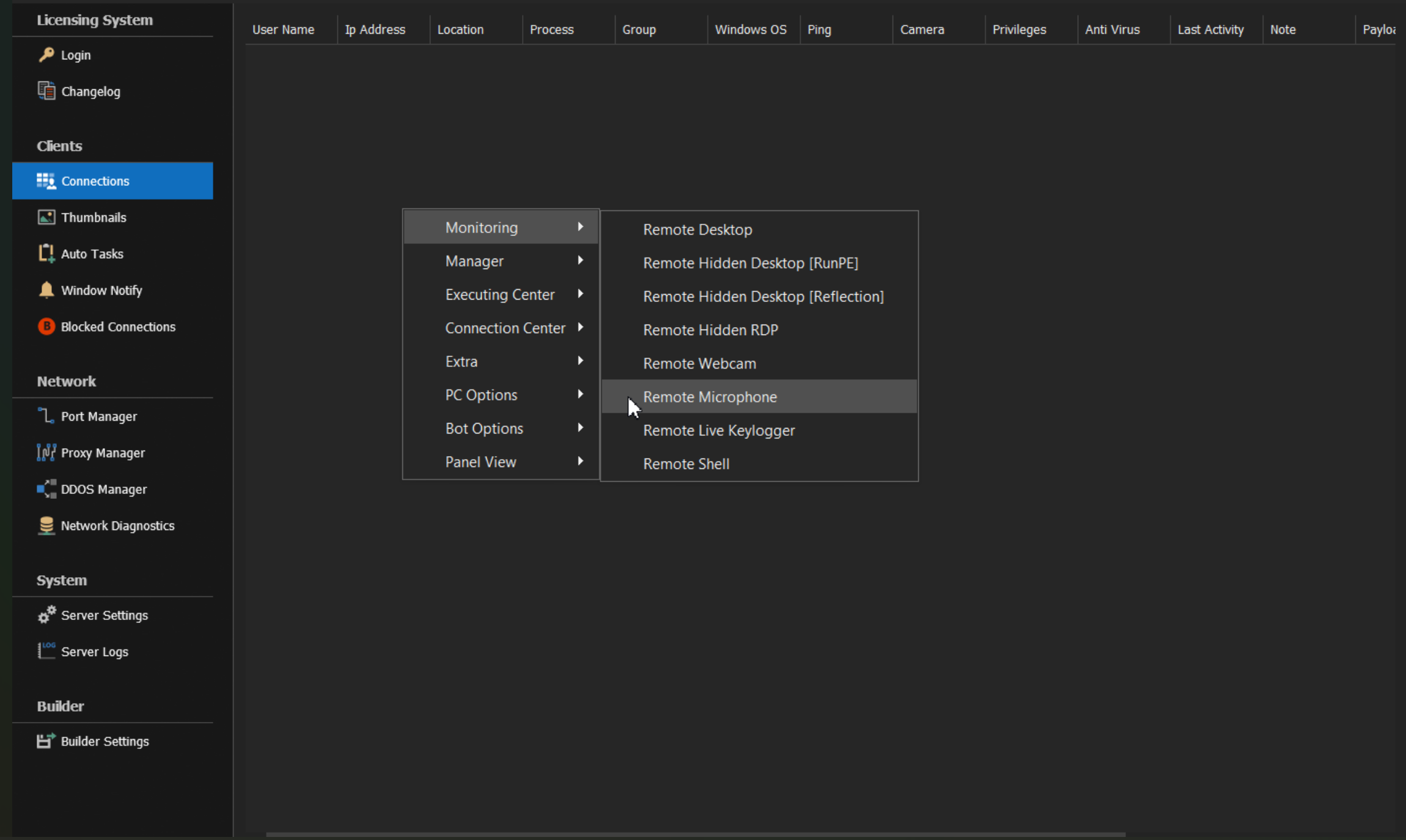Click the Network Diagnostics icon
The width and height of the screenshot is (1406, 840).
tap(46, 526)
